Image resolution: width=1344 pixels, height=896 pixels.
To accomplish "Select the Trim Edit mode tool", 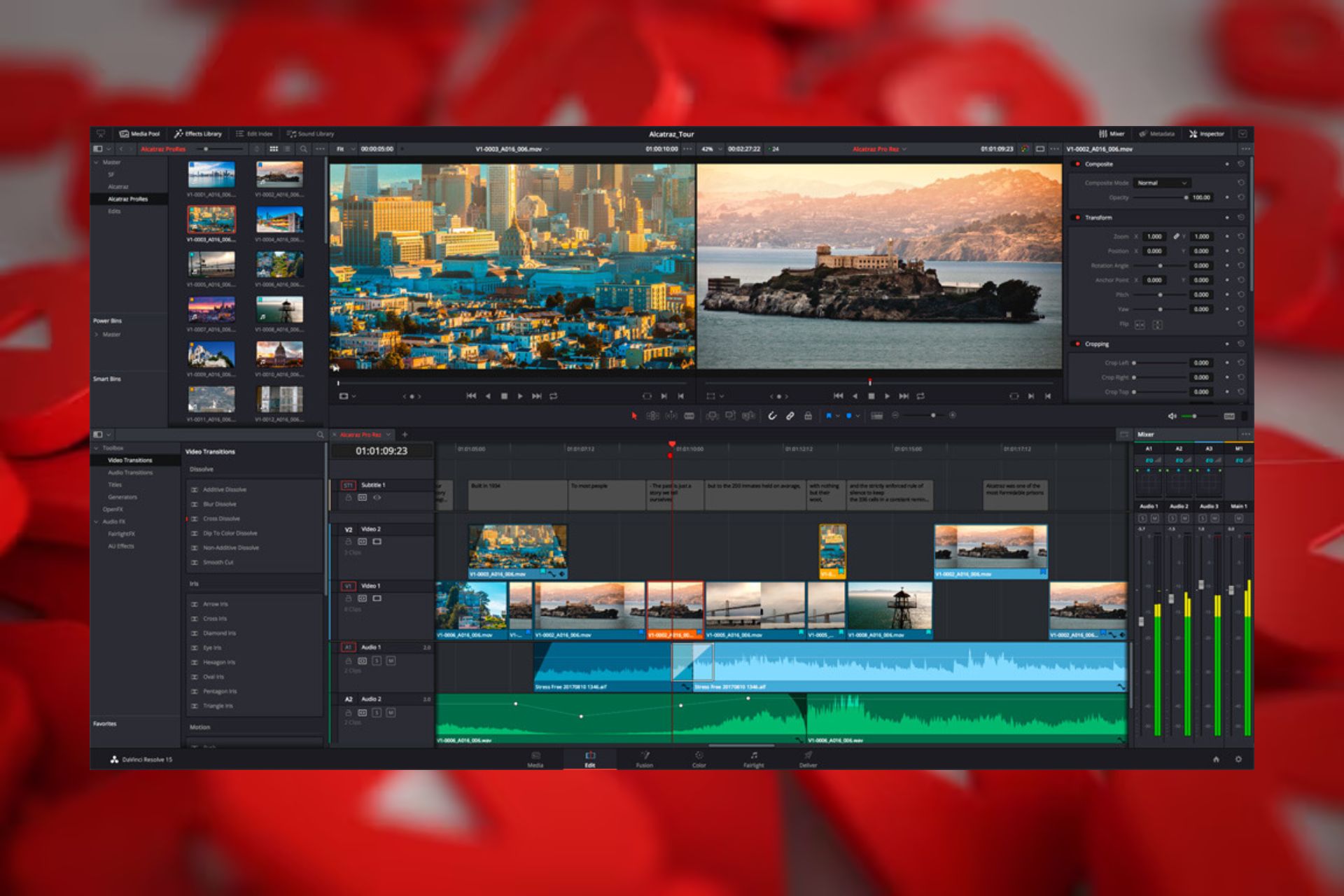I will pyautogui.click(x=652, y=416).
